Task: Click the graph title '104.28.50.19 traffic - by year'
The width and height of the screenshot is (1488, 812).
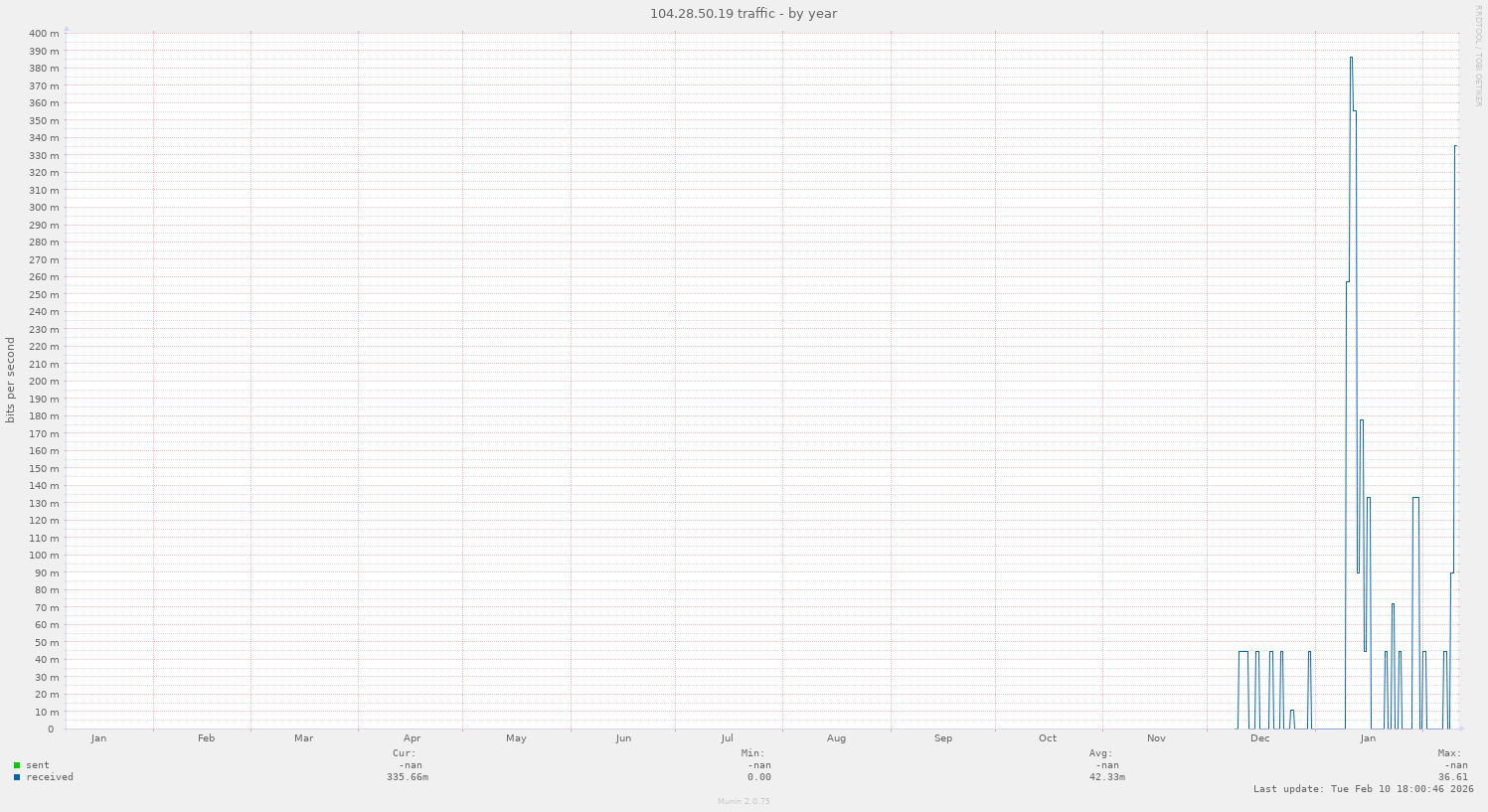Action: point(744,13)
